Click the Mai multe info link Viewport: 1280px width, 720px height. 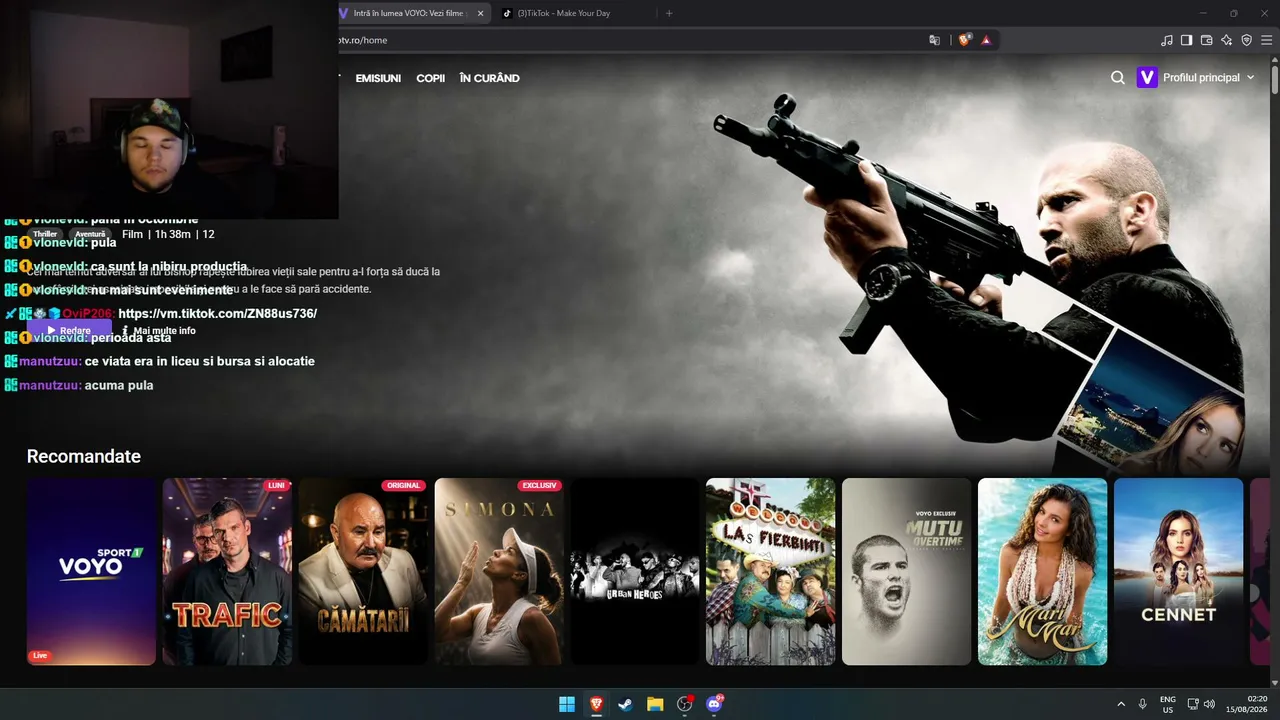pos(159,331)
